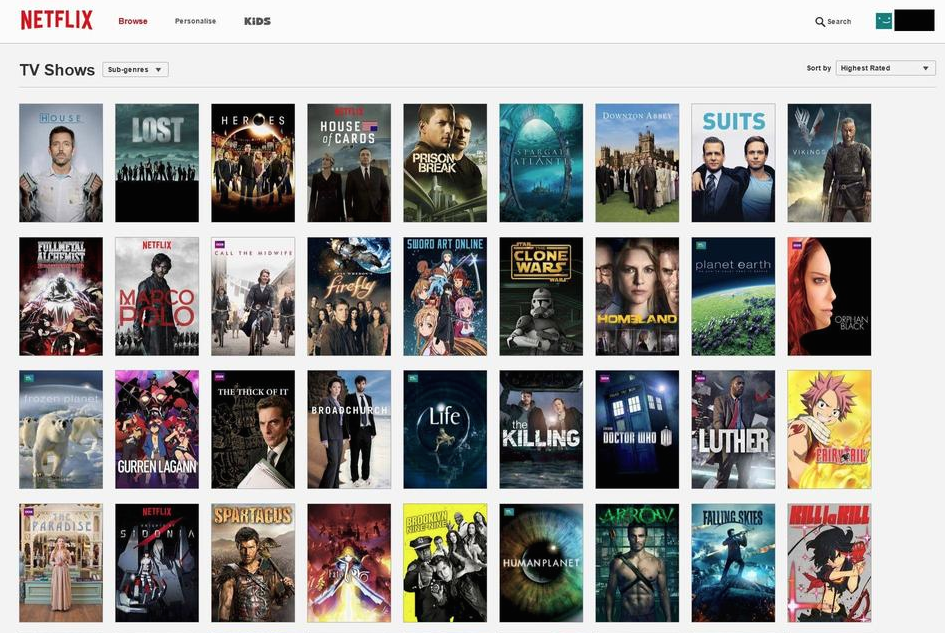945x633 pixels.
Task: Open The Paradise poster
Action: [x=61, y=563]
